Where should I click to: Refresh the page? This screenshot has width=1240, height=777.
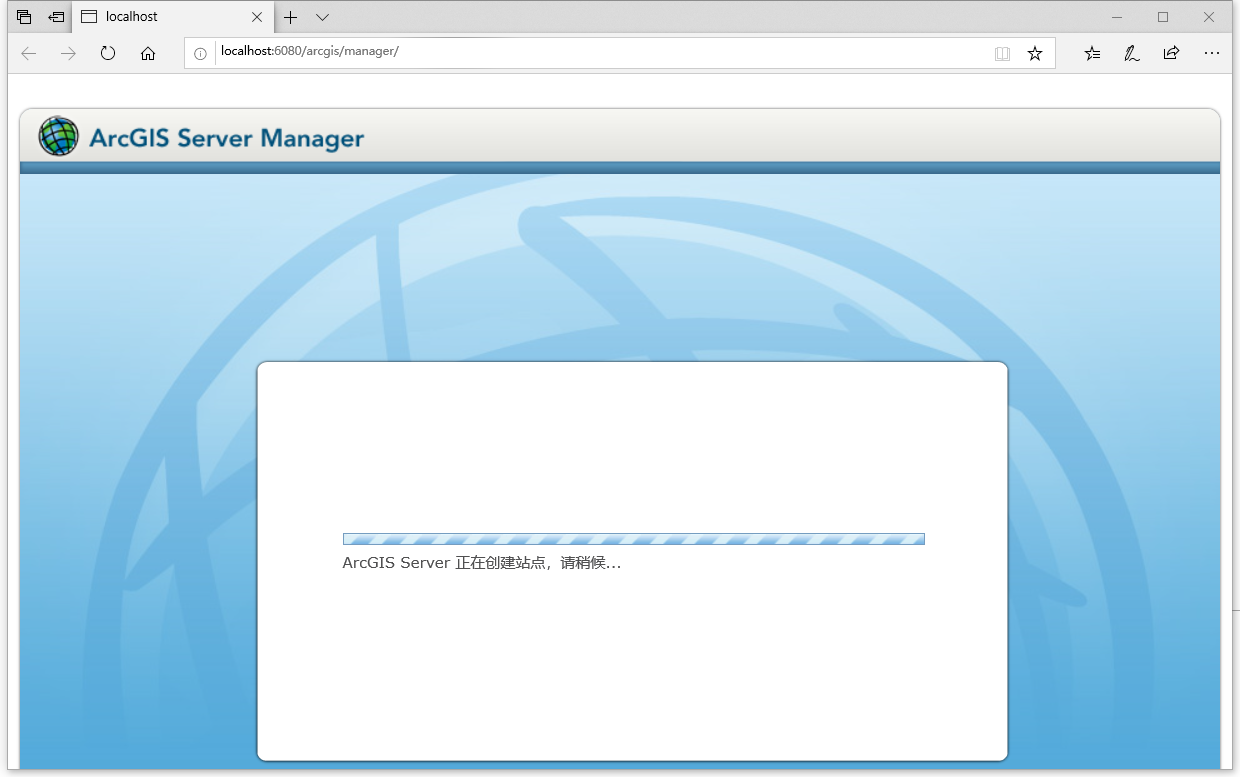(x=108, y=53)
